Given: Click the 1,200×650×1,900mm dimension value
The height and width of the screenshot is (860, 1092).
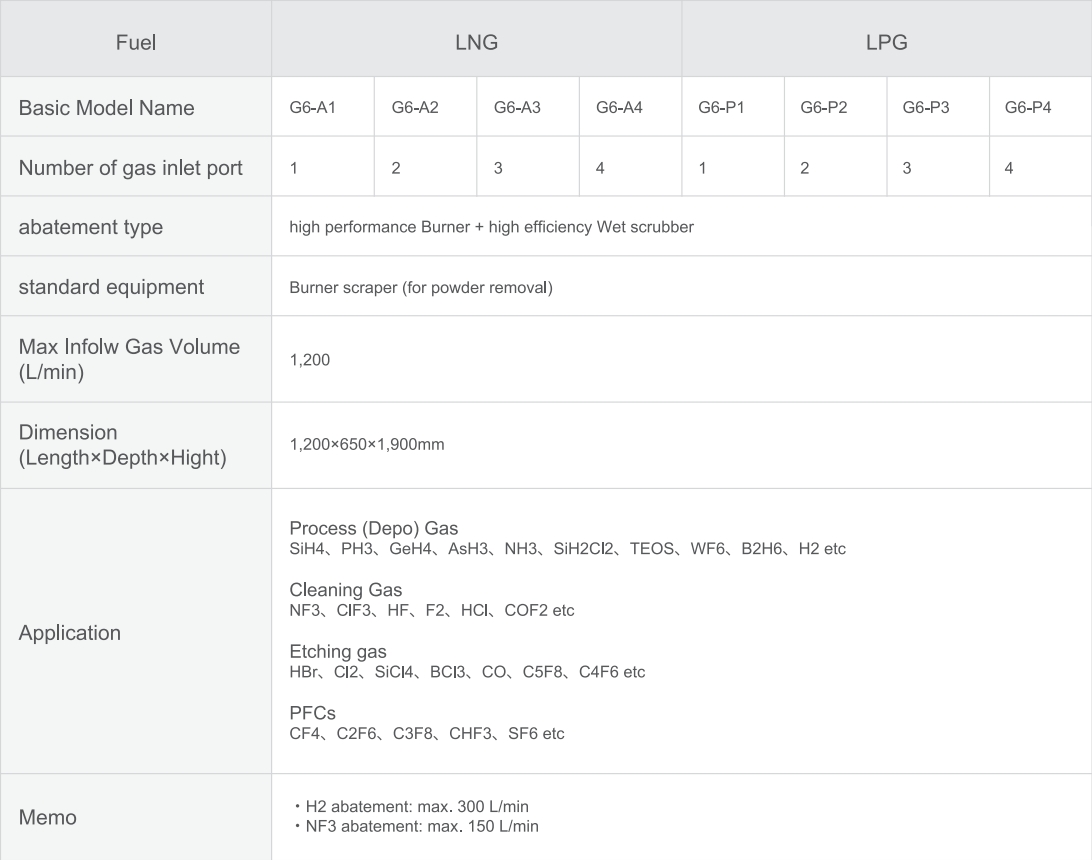Looking at the screenshot, I should [x=366, y=444].
